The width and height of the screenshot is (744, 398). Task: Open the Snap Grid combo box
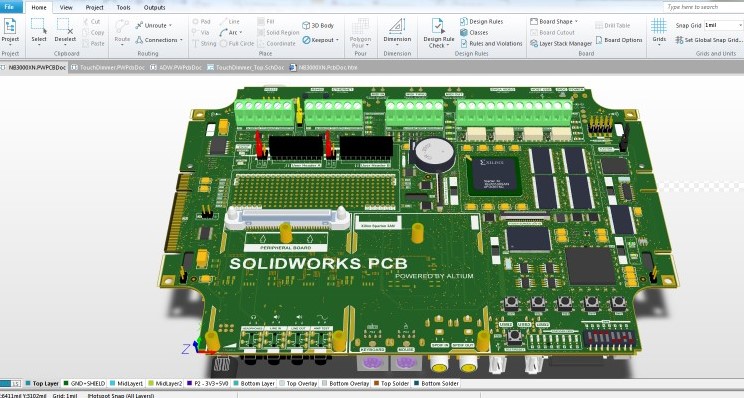[724, 25]
